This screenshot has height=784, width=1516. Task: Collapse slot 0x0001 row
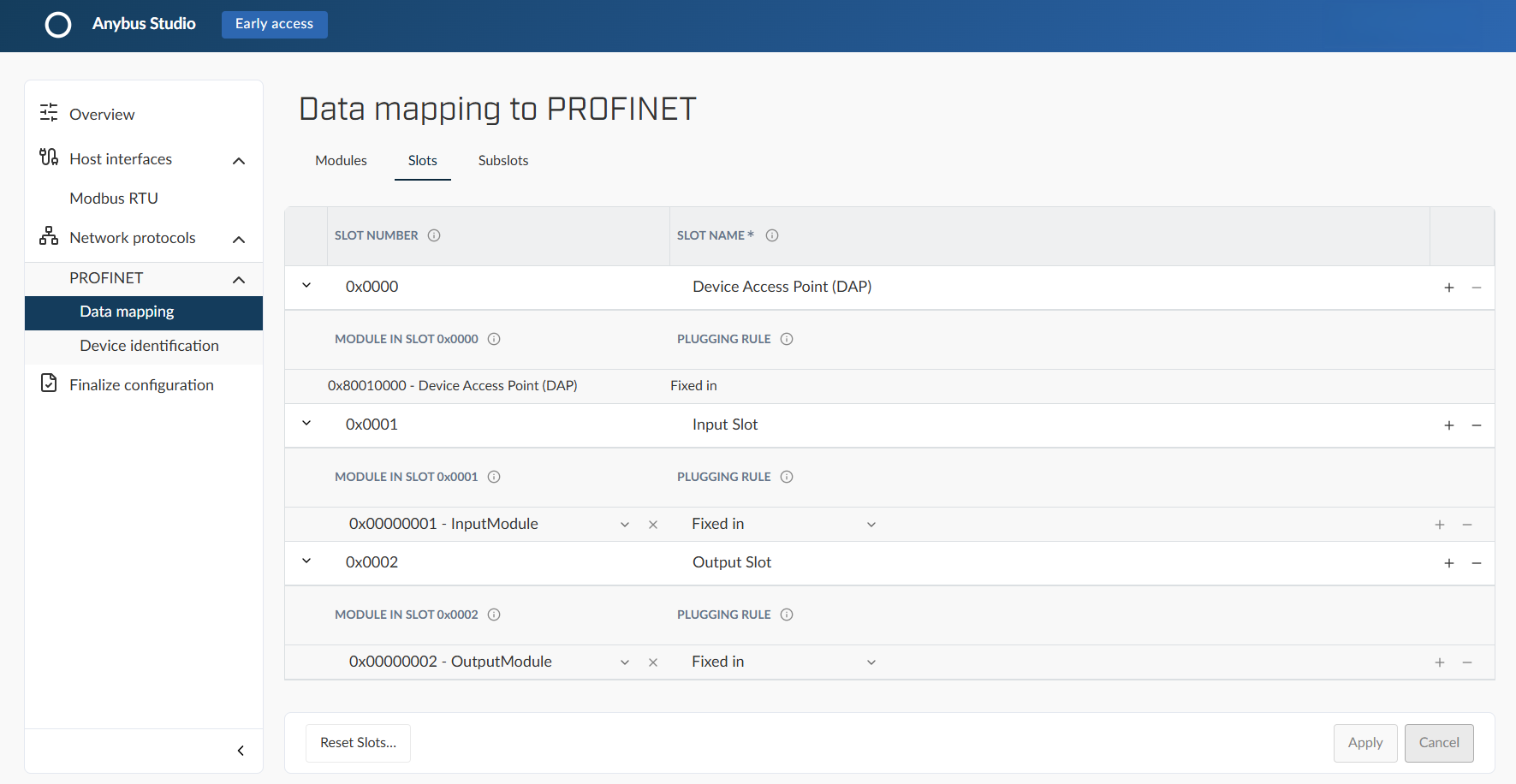click(x=306, y=424)
